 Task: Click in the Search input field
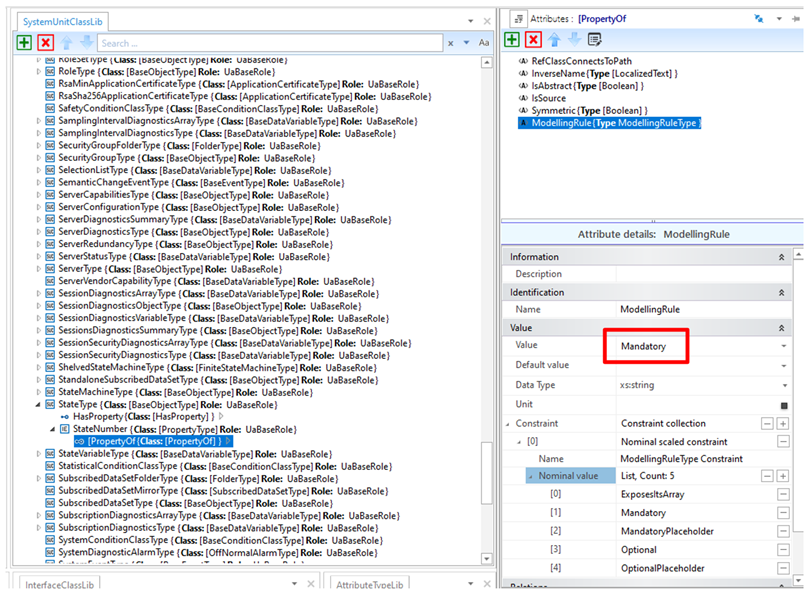[270, 43]
